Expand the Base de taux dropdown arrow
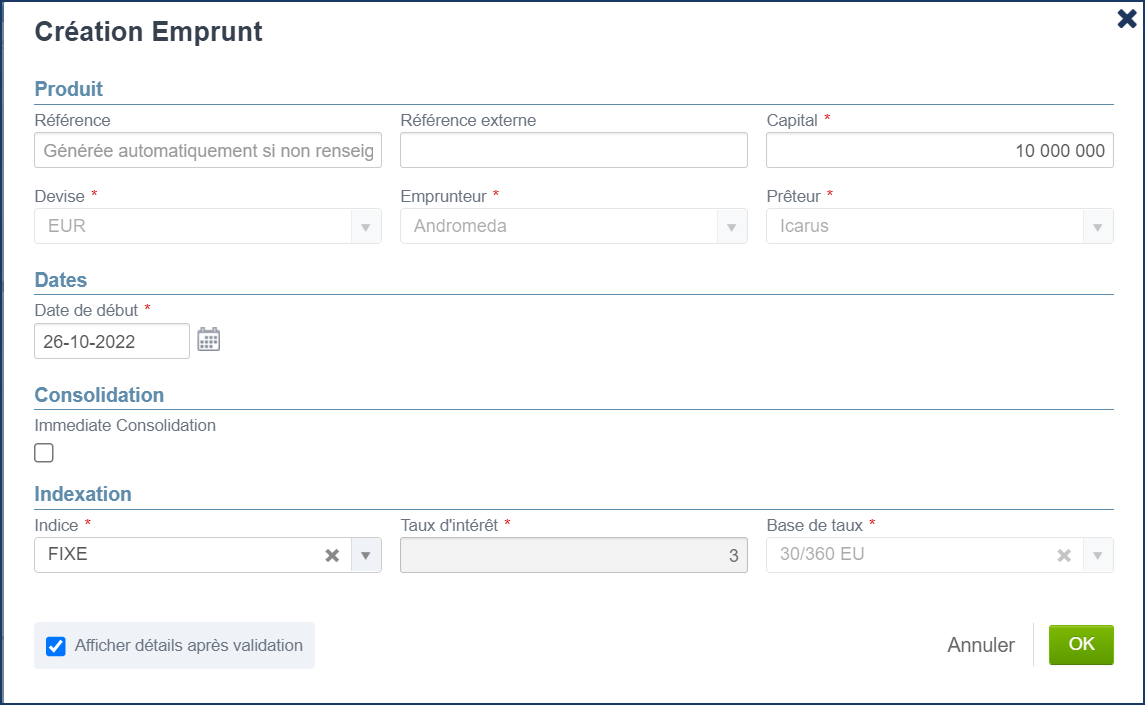Viewport: 1145px width, 705px height. click(1098, 555)
